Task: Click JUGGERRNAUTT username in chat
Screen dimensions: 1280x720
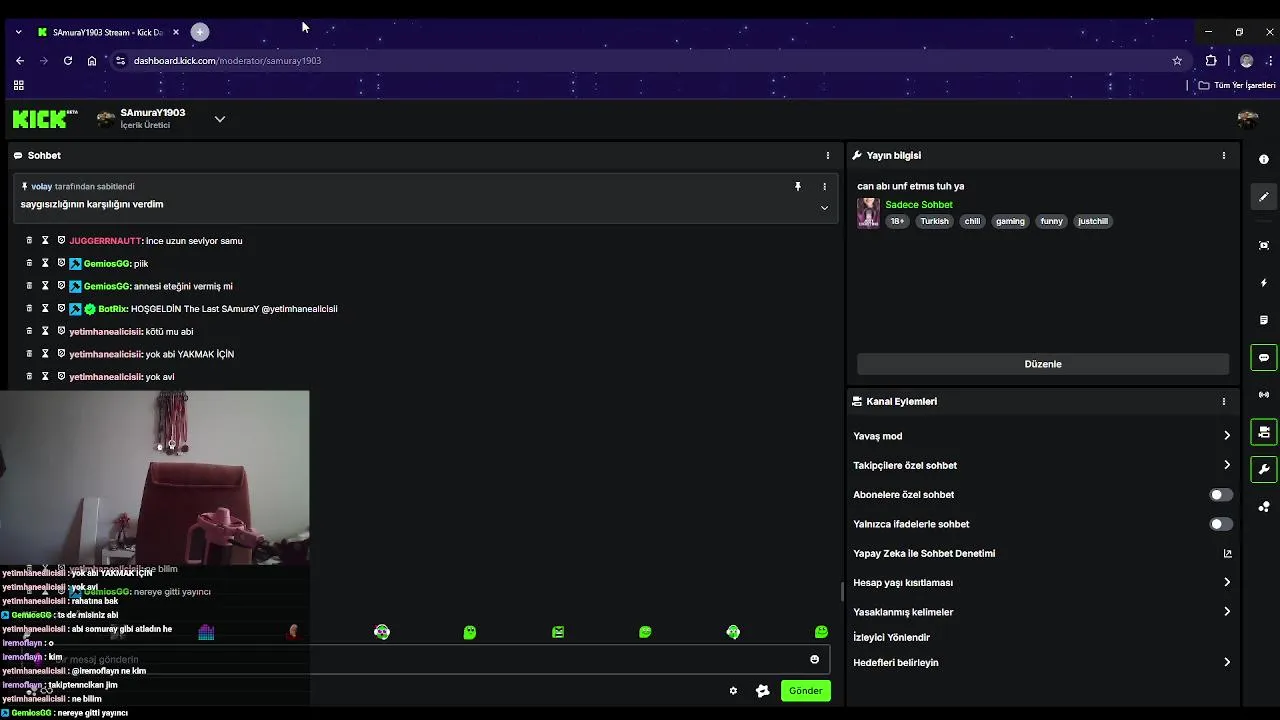Action: (x=105, y=241)
